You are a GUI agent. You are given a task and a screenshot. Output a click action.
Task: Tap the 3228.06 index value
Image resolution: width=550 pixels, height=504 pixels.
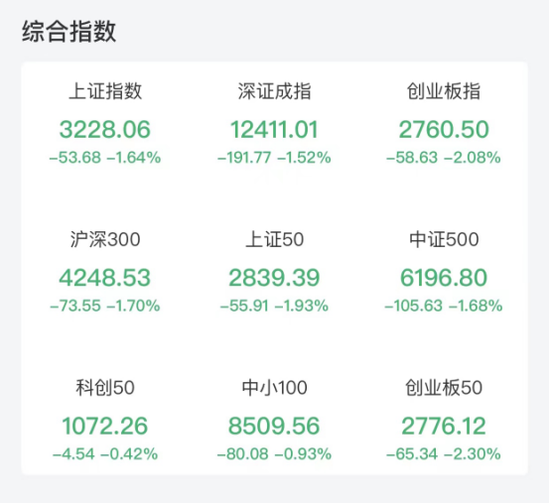click(x=105, y=129)
